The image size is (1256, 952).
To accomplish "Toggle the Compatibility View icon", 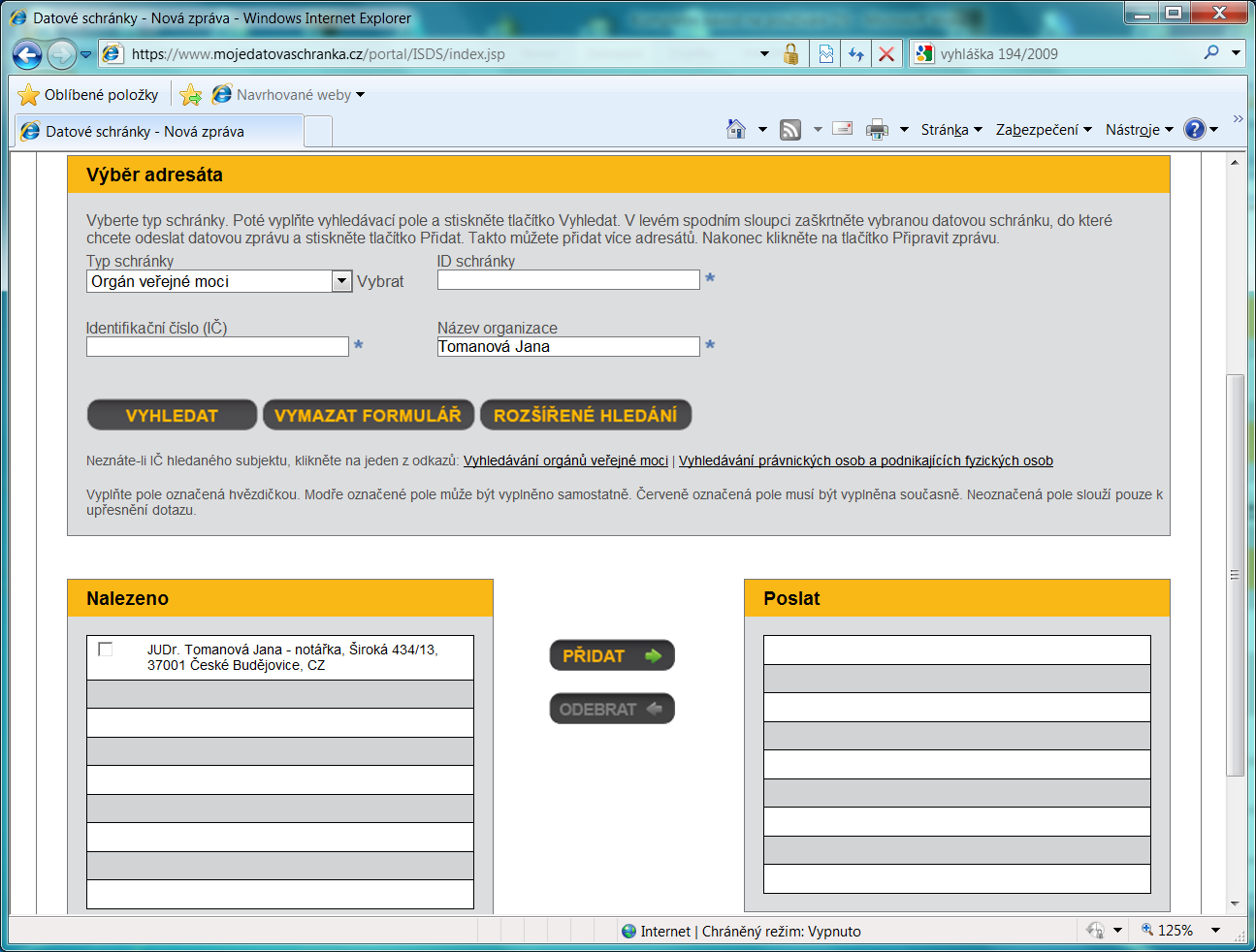I will 826,54.
